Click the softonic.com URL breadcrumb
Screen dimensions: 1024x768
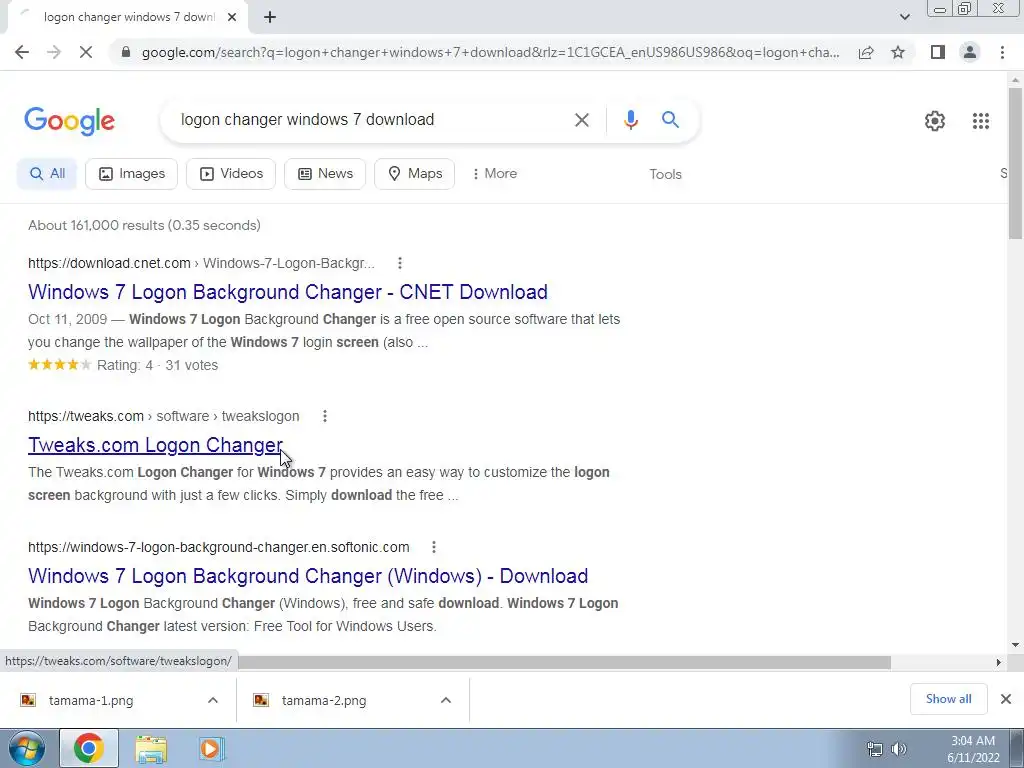coord(219,547)
